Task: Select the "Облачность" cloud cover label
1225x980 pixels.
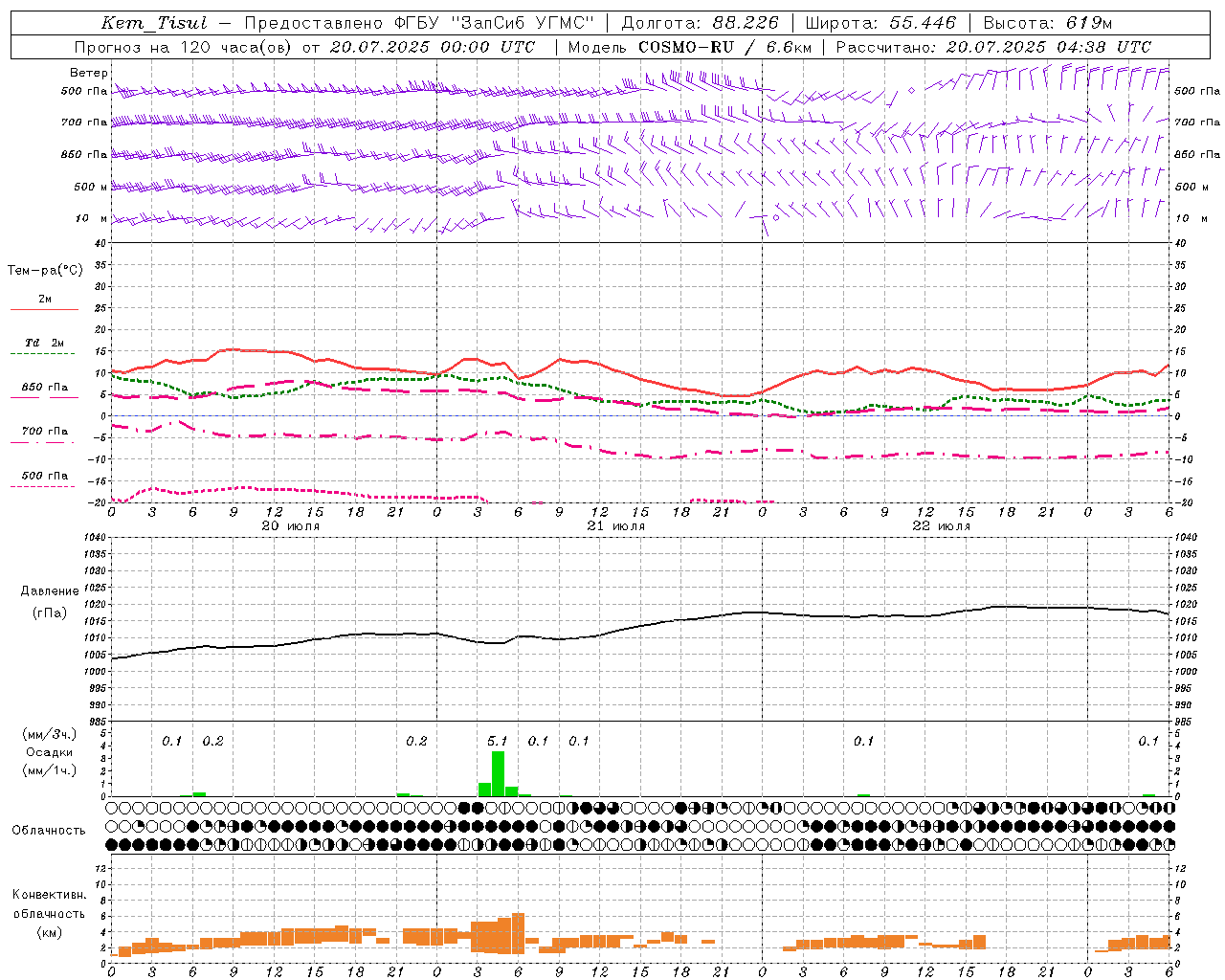Action: (49, 830)
